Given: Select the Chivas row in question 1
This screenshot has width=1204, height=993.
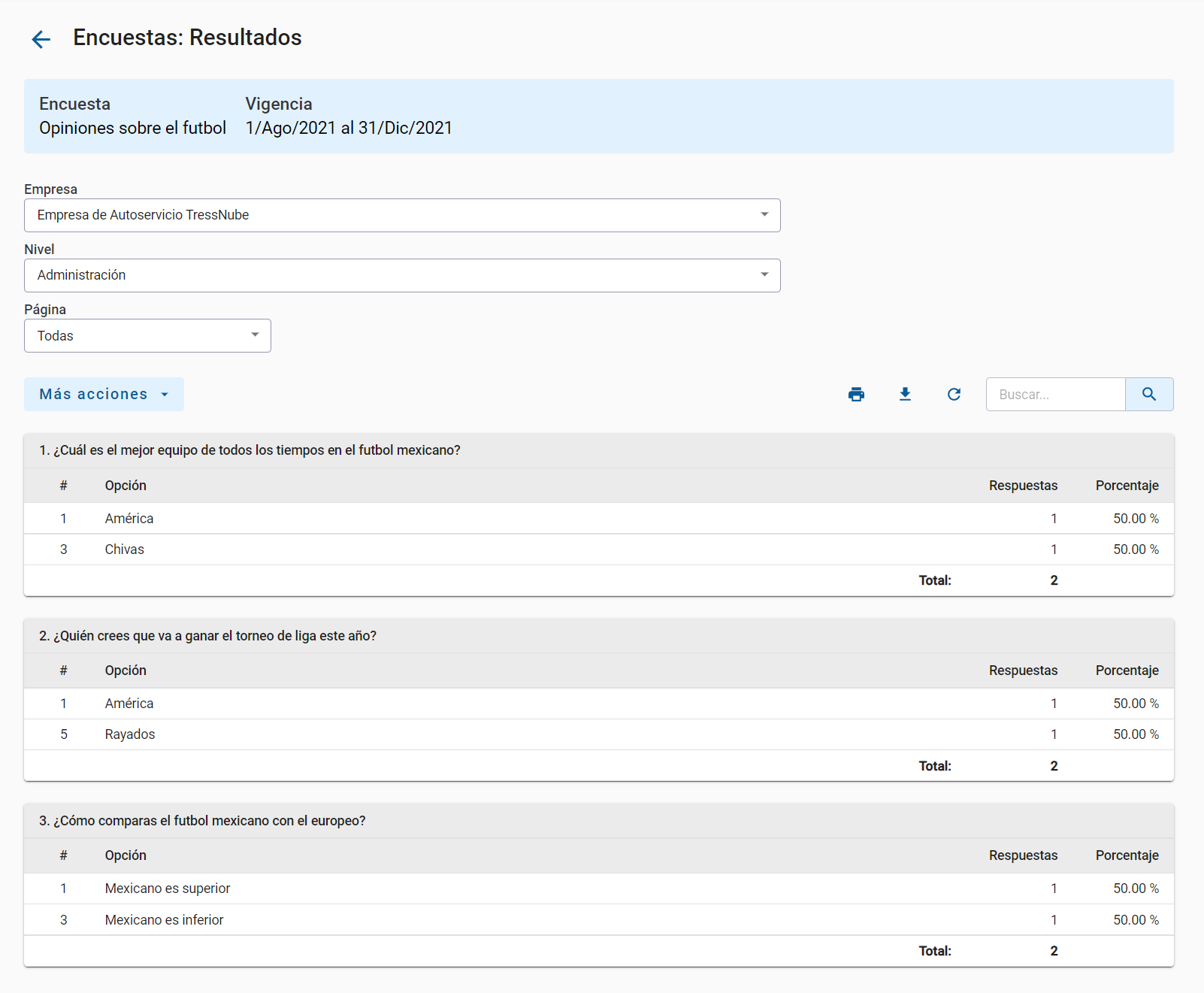Looking at the screenshot, I should point(125,549).
